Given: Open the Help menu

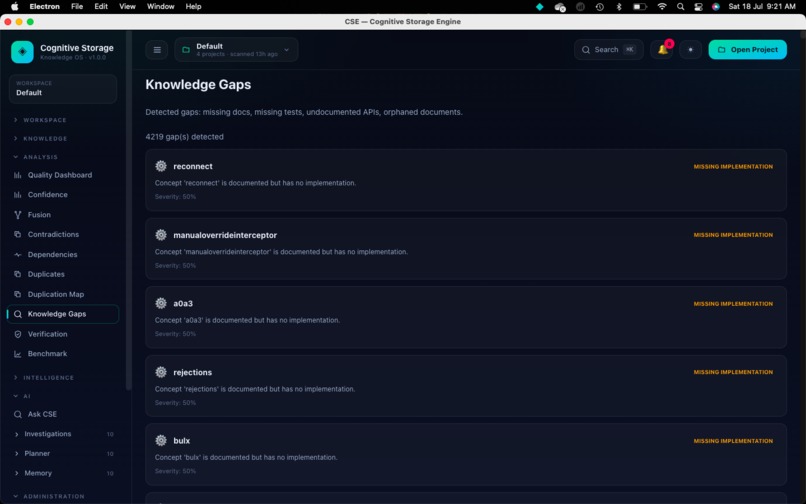Looking at the screenshot, I should [193, 7].
